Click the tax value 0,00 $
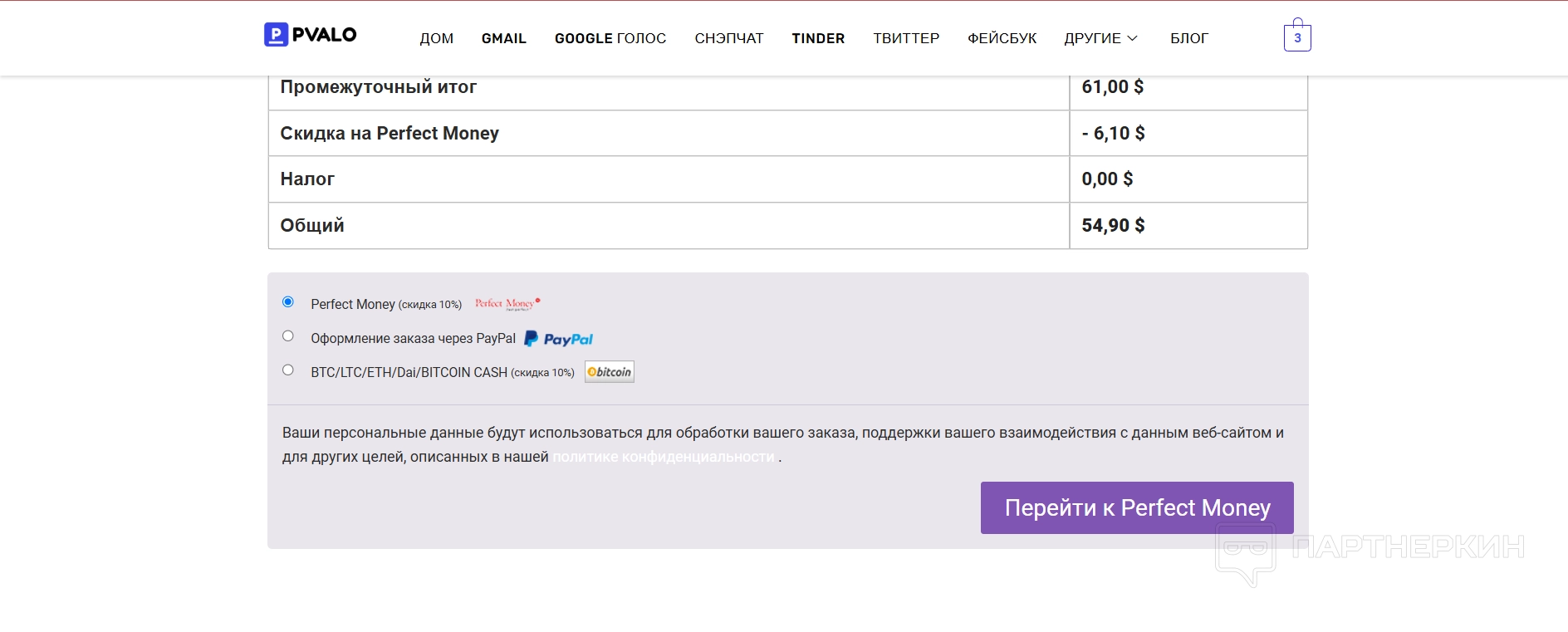Image resolution: width=1568 pixels, height=632 pixels. 1107,179
